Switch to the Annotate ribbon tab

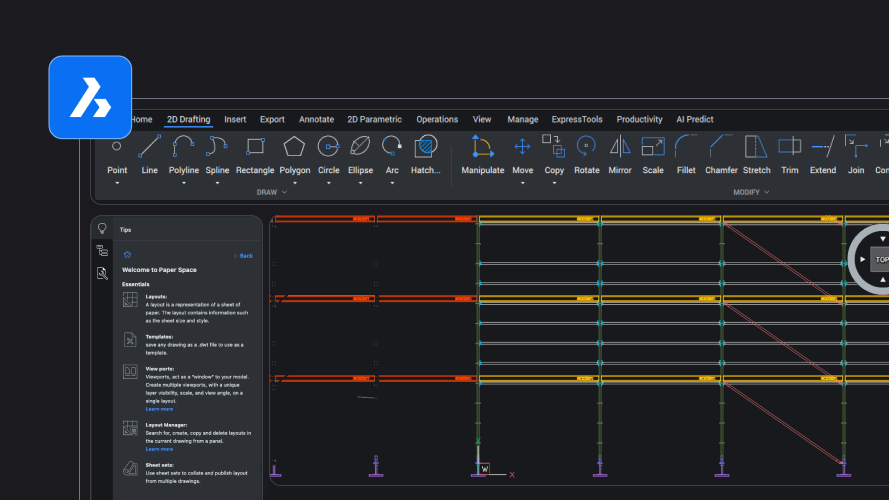click(x=316, y=120)
